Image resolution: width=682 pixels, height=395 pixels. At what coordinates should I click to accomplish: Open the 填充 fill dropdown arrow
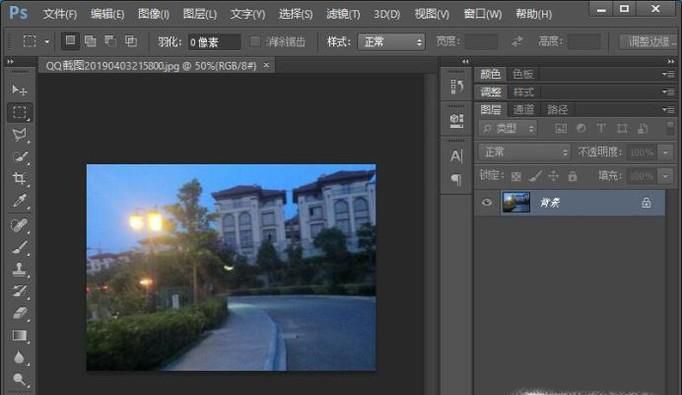coord(665,177)
